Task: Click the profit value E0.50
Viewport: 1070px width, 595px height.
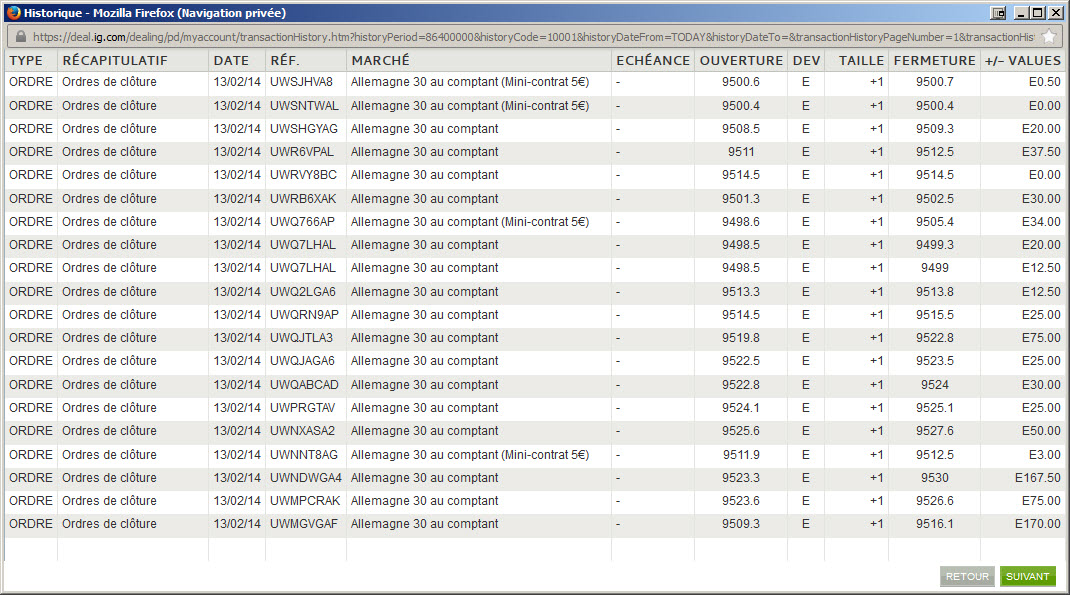Action: tap(1044, 82)
